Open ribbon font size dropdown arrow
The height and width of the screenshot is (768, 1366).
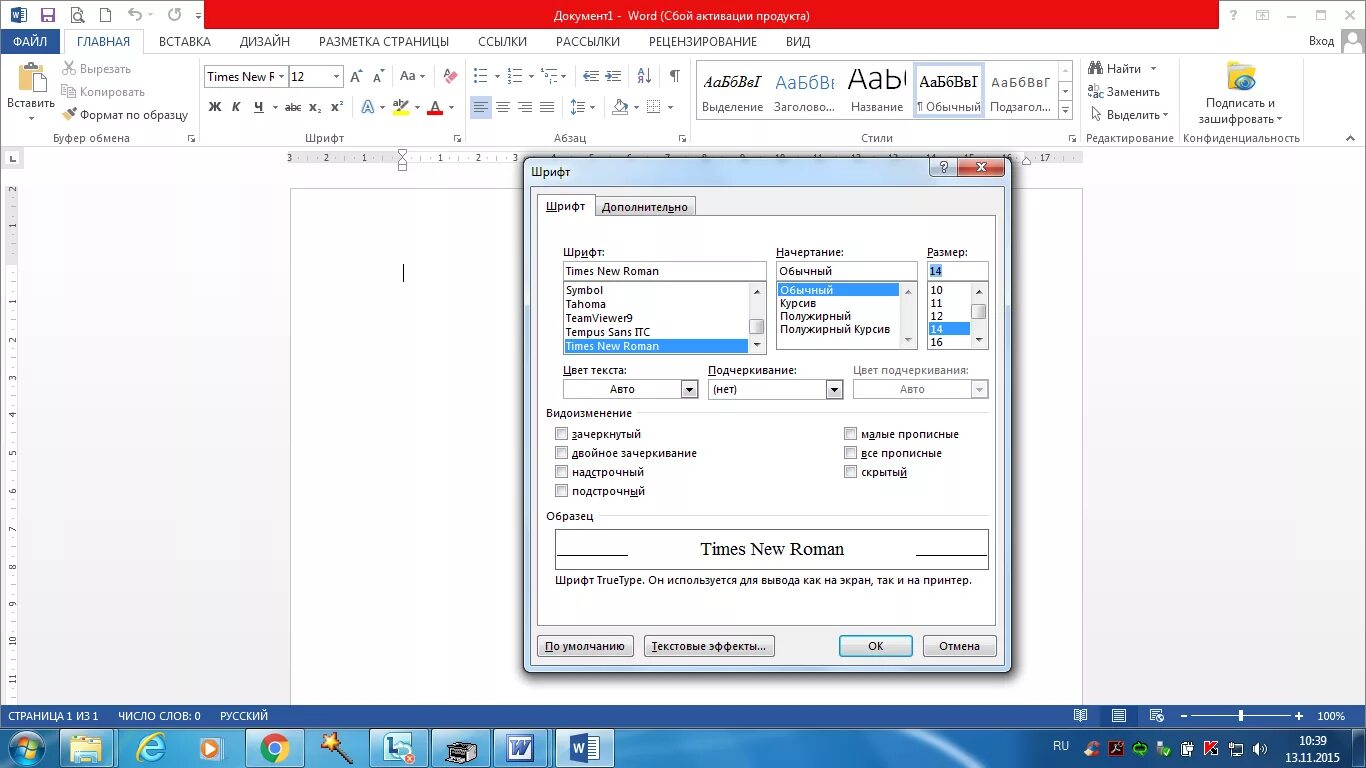(336, 76)
